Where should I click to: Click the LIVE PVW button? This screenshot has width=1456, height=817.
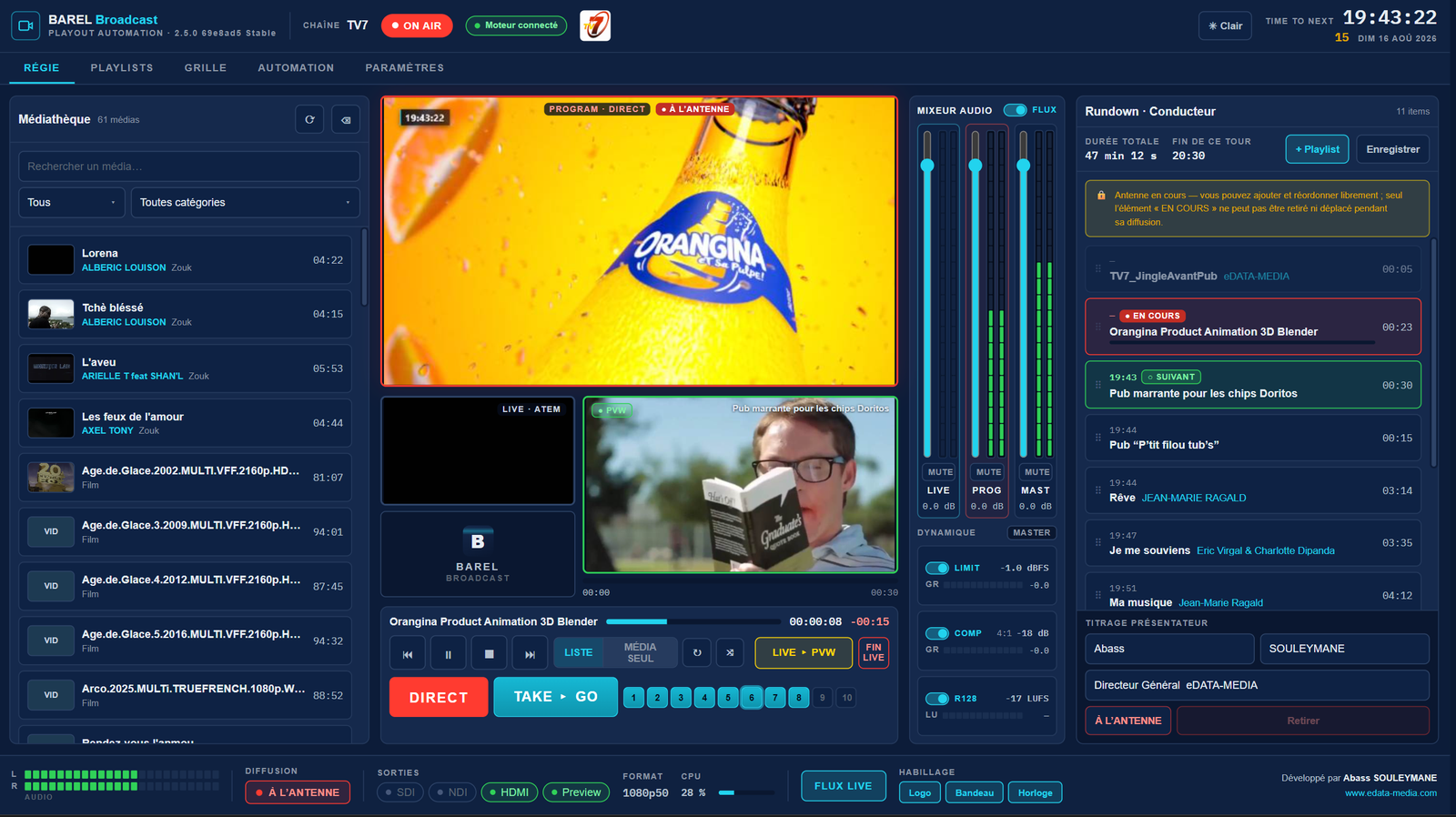tap(804, 652)
